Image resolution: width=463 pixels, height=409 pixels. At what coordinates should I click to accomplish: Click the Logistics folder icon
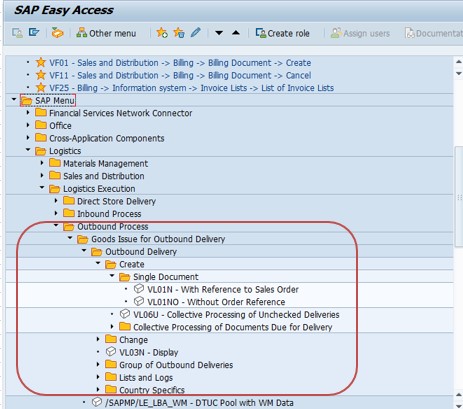pyautogui.click(x=41, y=151)
